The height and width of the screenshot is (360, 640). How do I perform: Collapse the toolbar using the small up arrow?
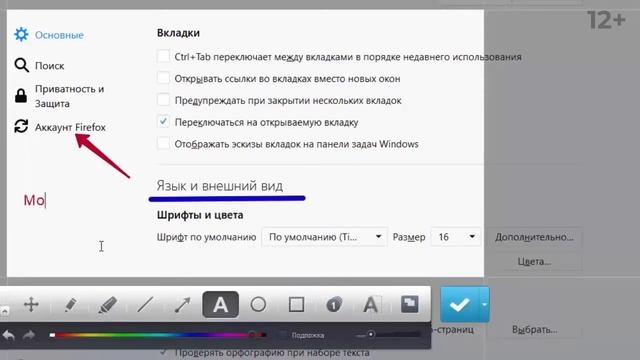click(x=4, y=311)
